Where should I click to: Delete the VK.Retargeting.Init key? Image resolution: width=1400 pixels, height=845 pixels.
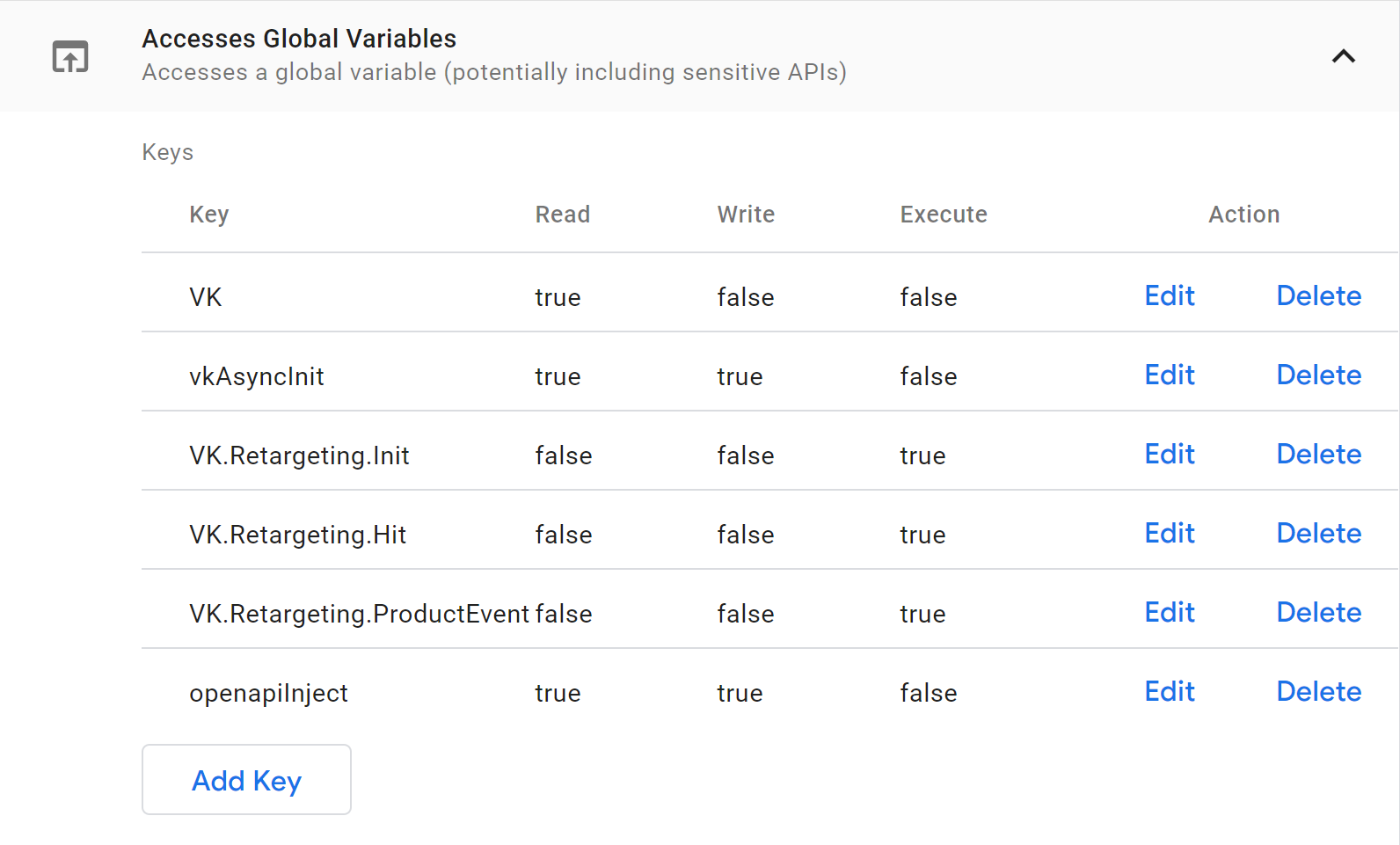point(1318,455)
